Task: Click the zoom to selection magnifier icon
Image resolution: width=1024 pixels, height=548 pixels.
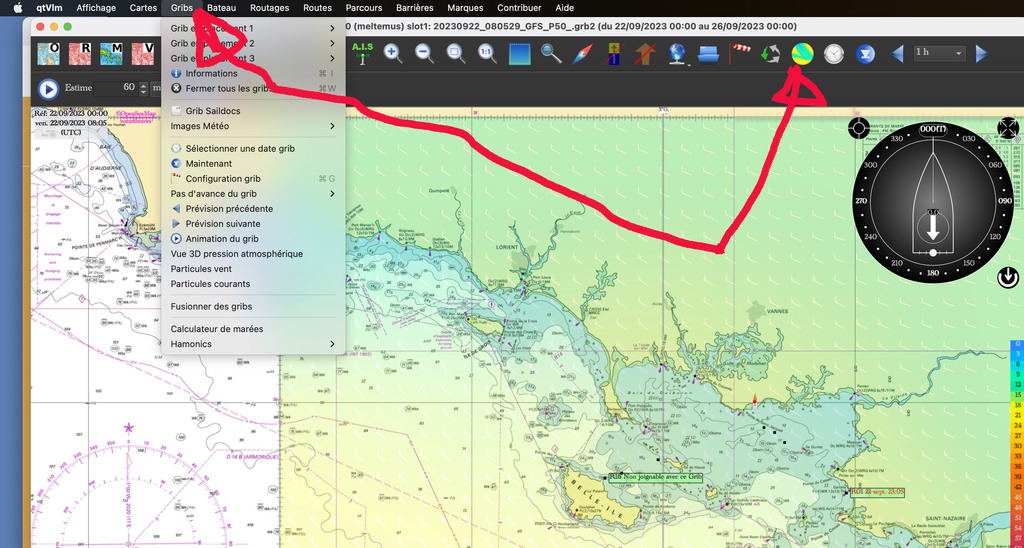Action: [x=456, y=54]
